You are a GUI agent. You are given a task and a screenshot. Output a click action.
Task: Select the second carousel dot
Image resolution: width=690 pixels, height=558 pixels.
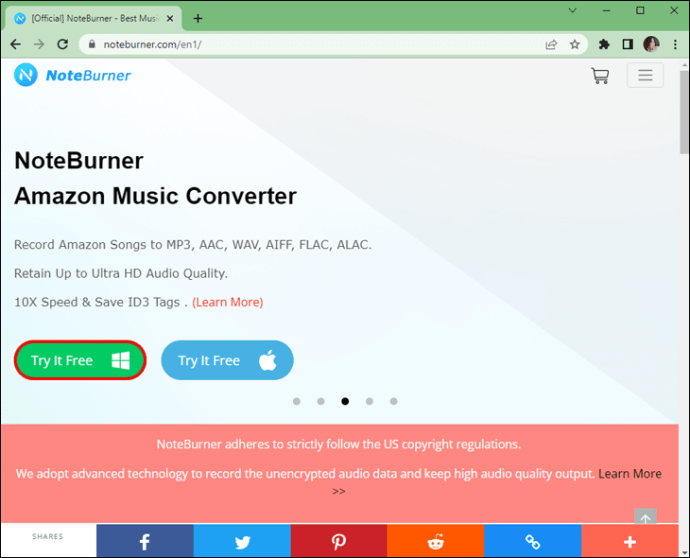click(321, 401)
